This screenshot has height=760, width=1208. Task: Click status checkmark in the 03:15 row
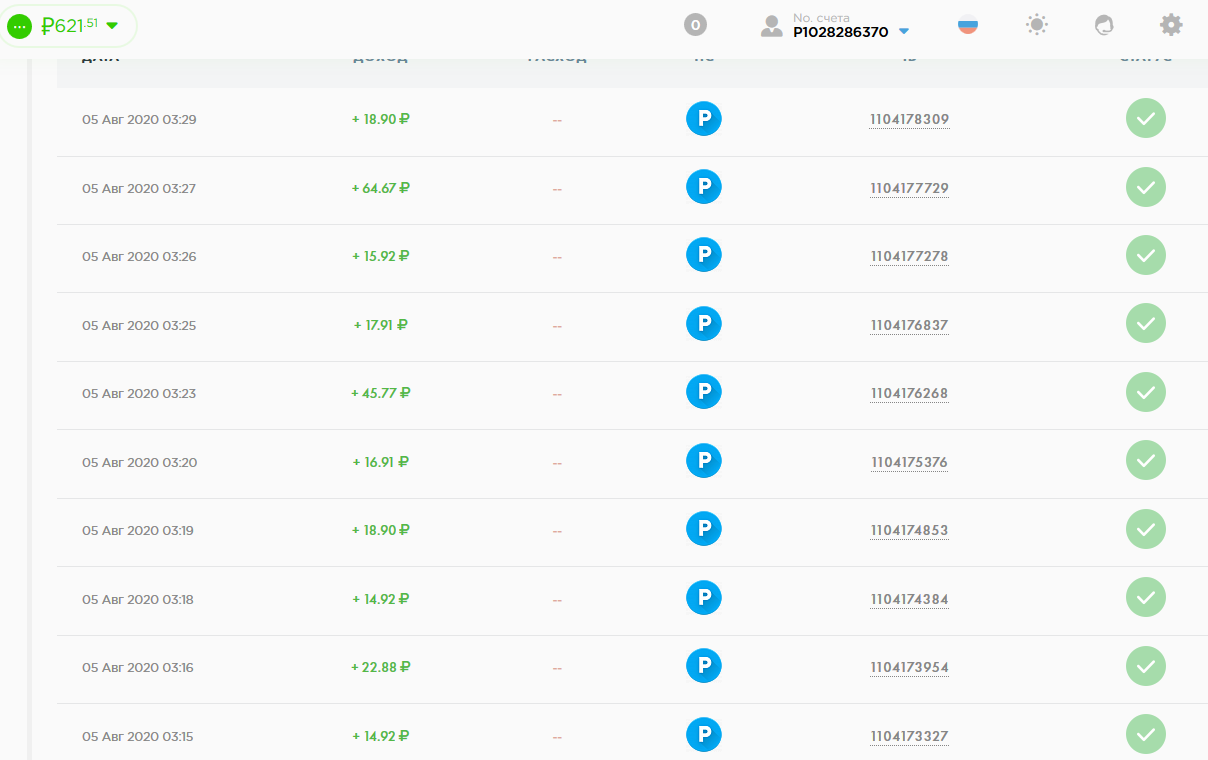(1145, 735)
